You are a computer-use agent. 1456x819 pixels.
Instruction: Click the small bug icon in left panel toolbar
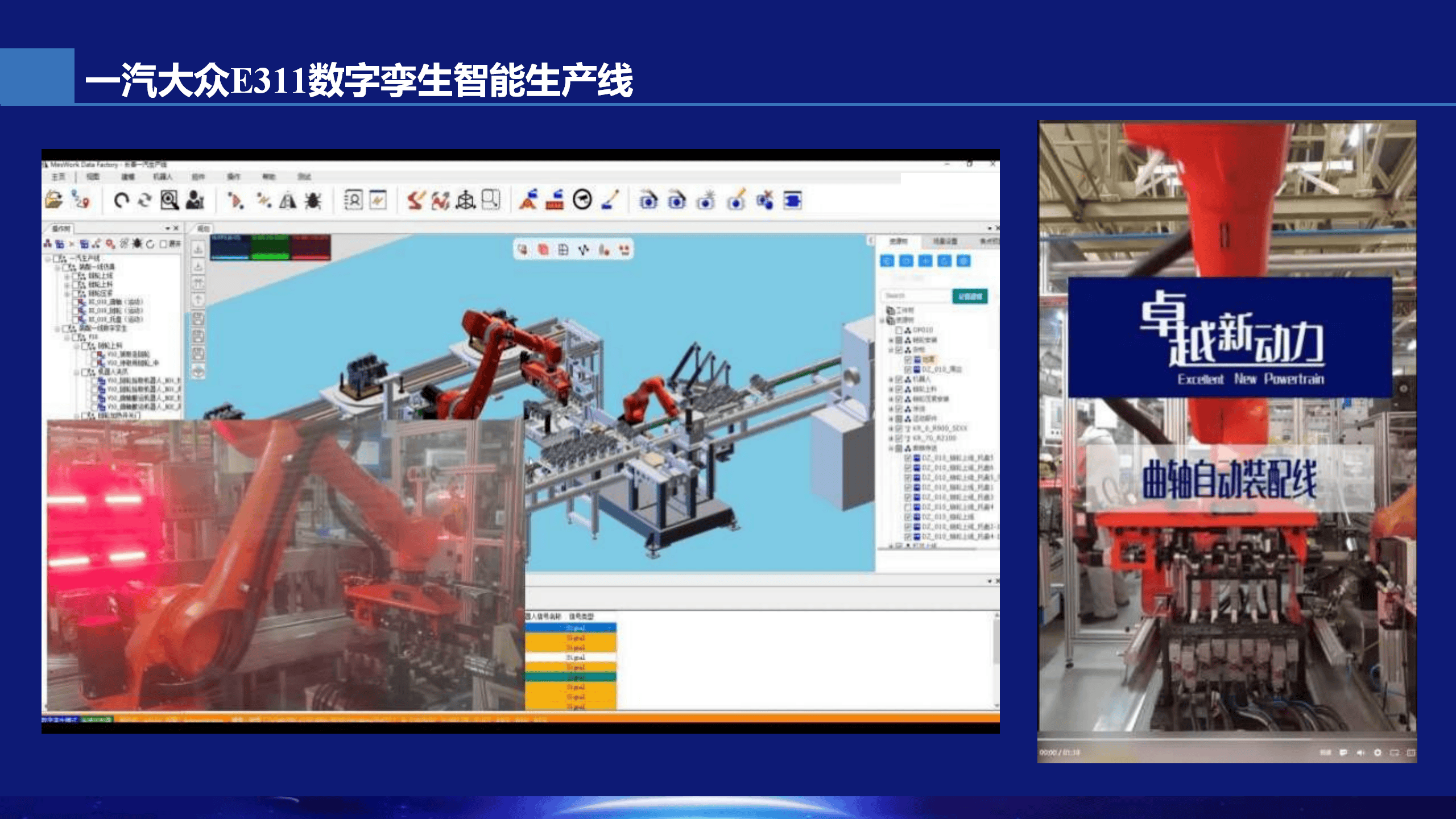137,243
